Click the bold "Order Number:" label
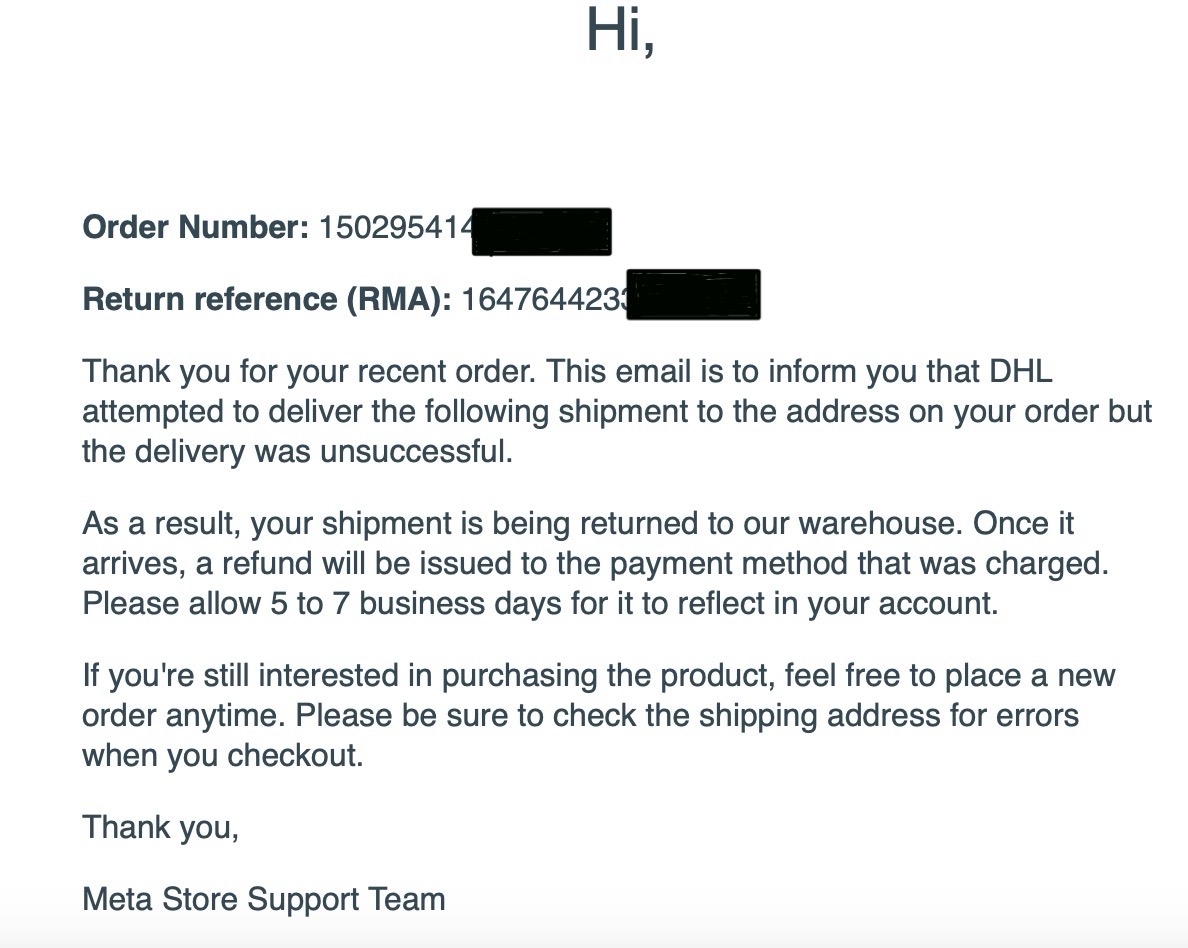The height and width of the screenshot is (948, 1188). (x=196, y=228)
